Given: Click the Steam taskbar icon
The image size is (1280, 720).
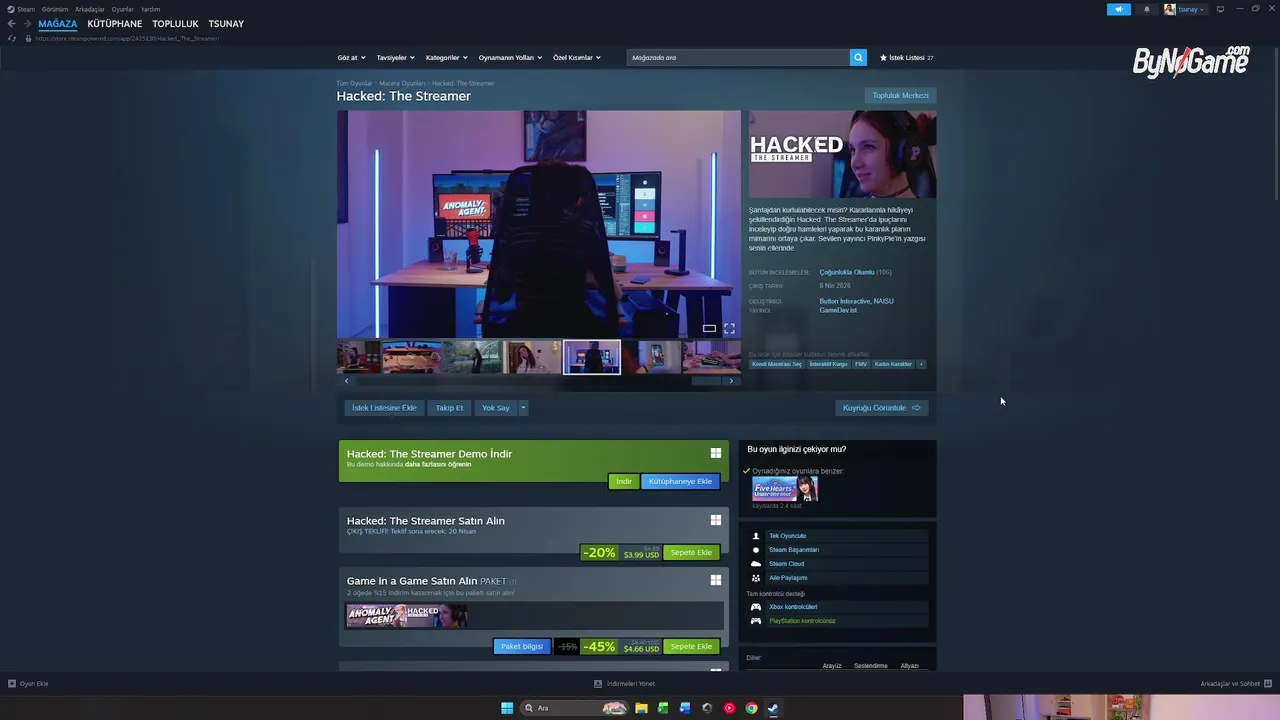Looking at the screenshot, I should coord(773,708).
